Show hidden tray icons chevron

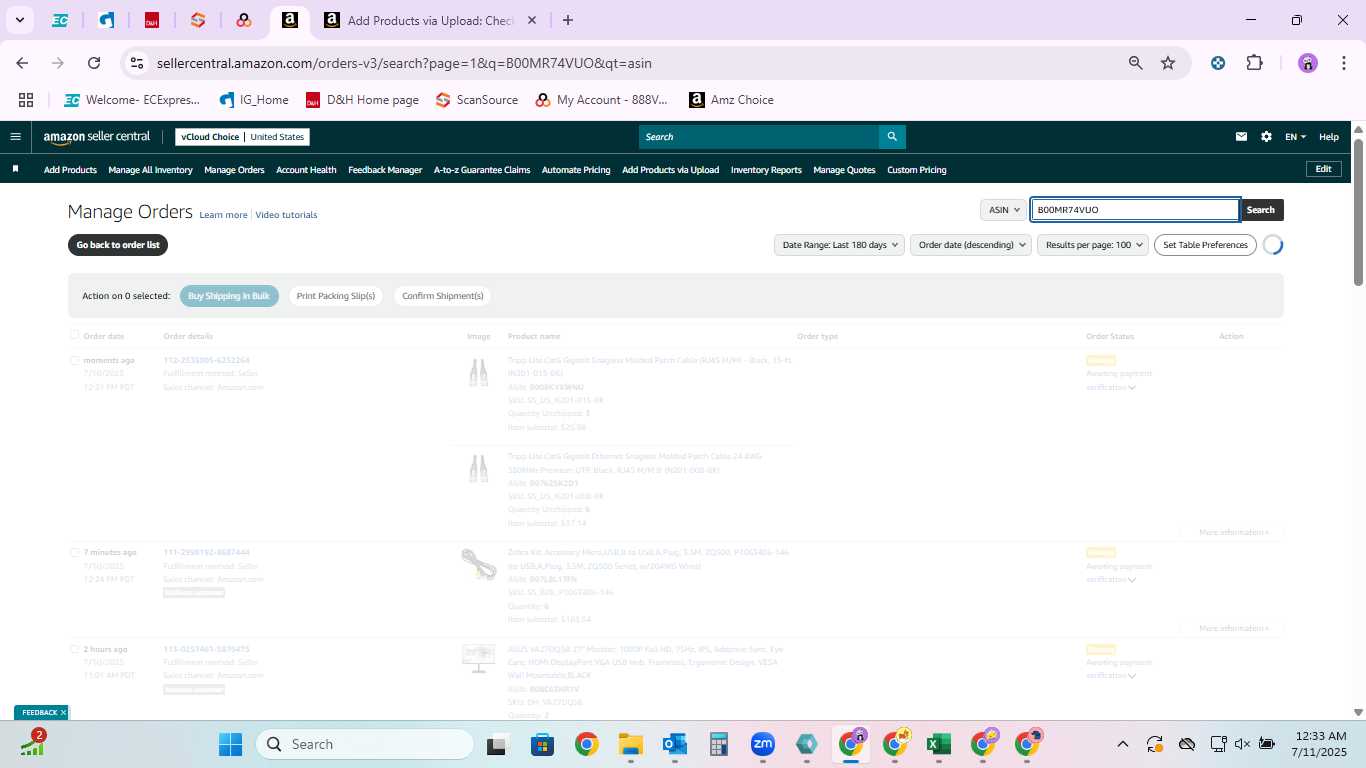pos(1123,744)
